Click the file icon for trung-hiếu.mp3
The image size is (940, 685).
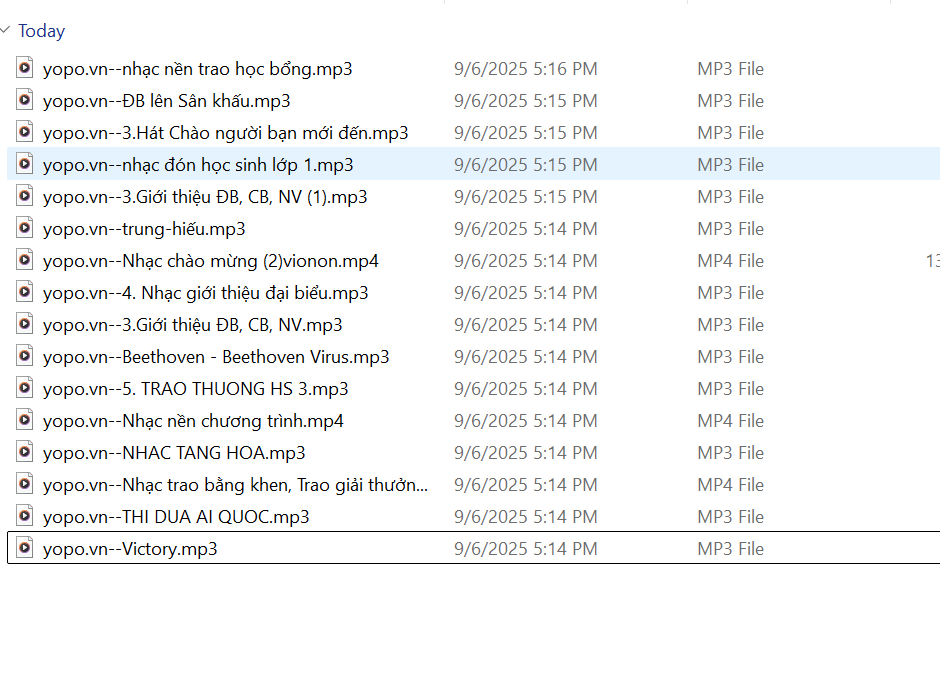[25, 228]
